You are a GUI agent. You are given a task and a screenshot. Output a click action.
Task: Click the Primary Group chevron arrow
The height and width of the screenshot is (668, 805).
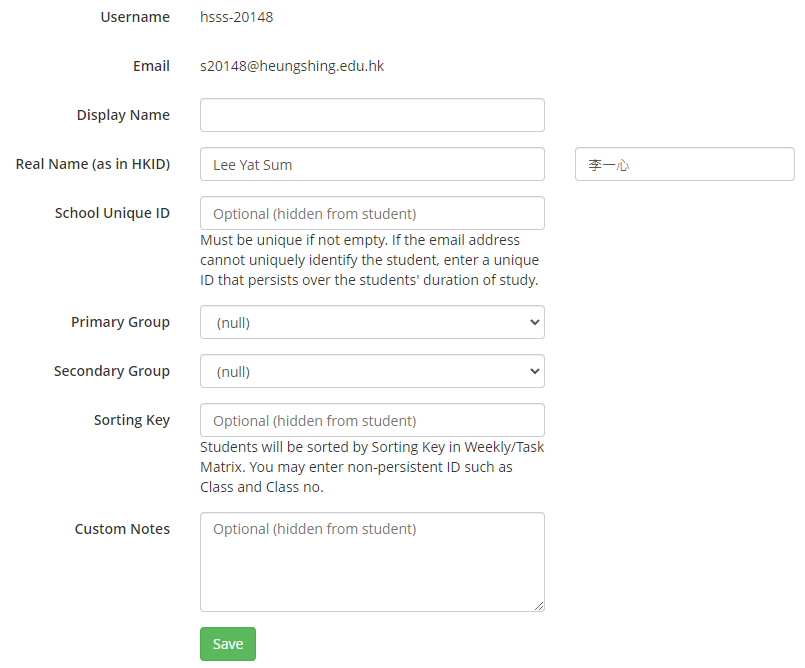tap(534, 322)
